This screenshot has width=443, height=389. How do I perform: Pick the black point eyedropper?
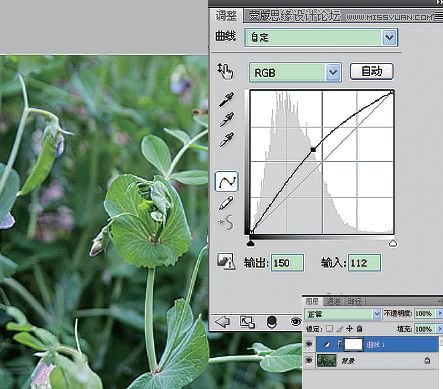click(226, 100)
